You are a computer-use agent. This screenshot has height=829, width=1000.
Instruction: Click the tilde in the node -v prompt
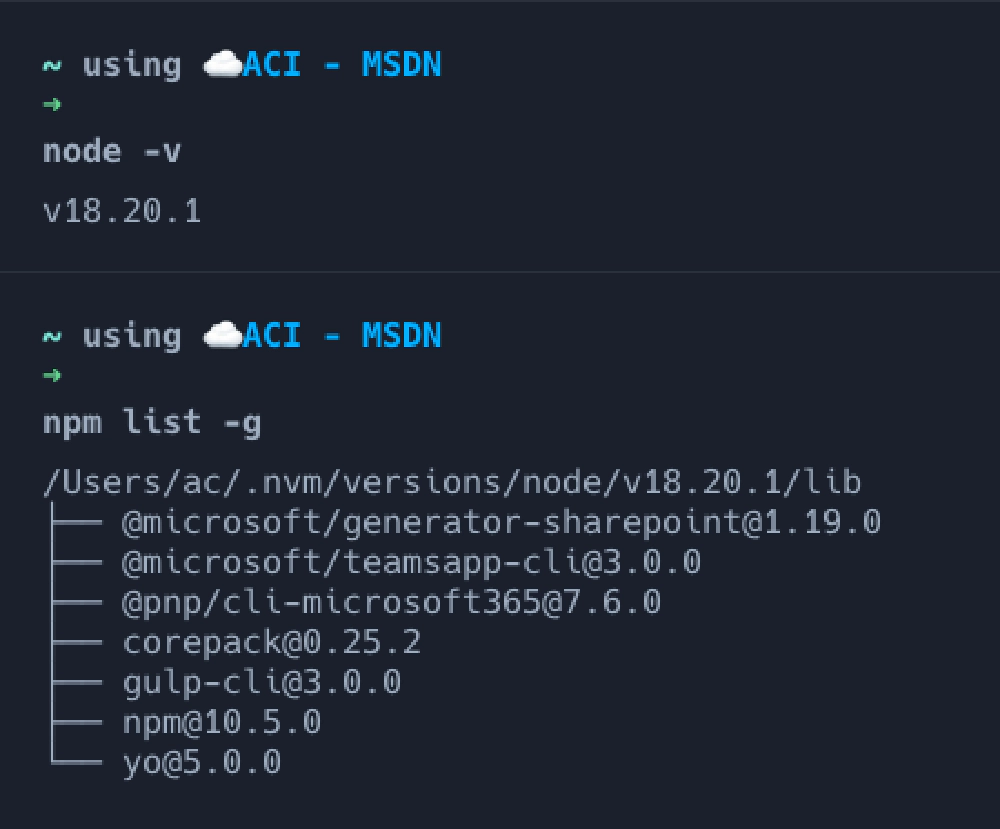(x=52, y=66)
